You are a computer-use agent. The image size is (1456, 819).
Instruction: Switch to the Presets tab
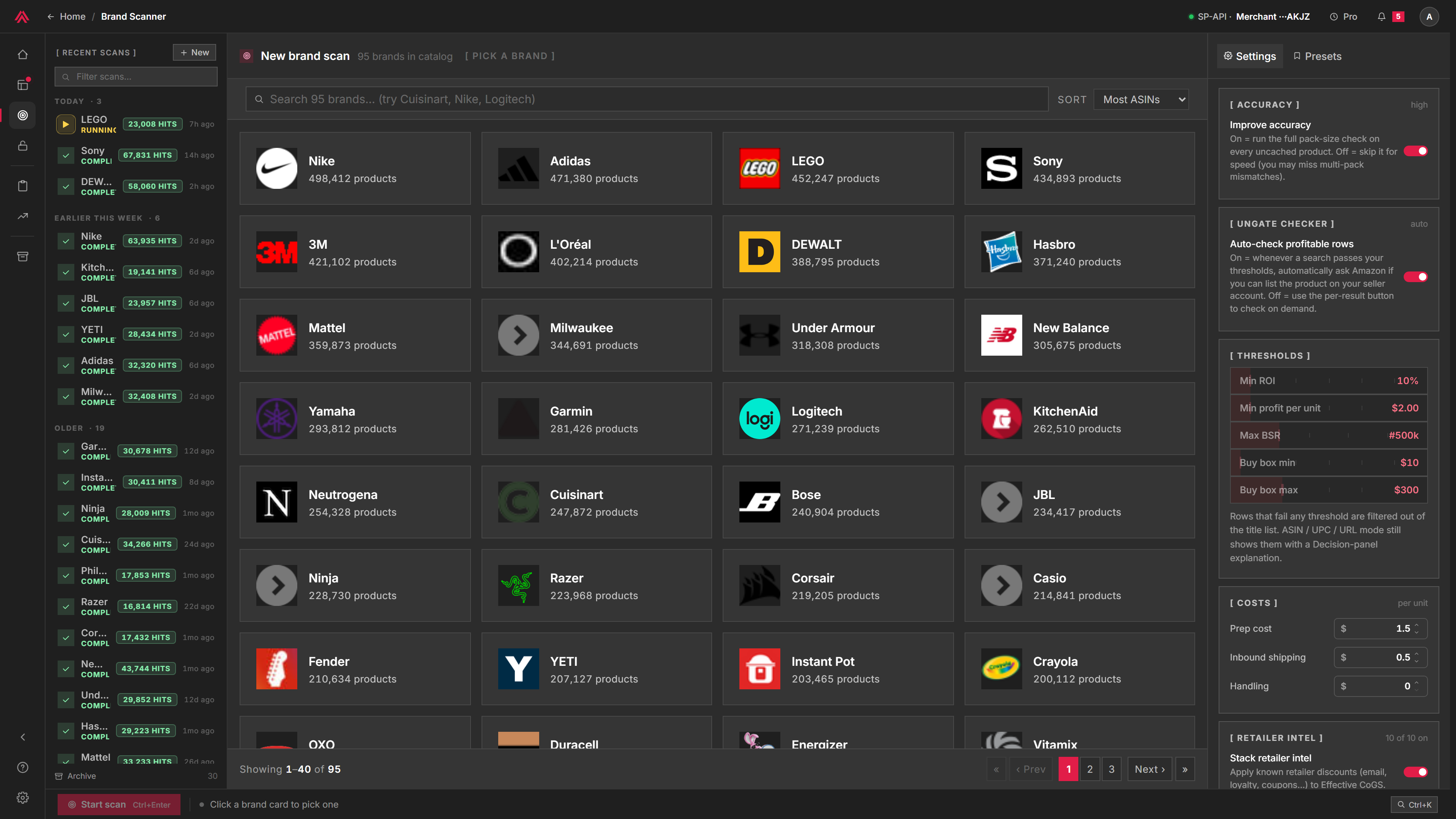point(1317,56)
